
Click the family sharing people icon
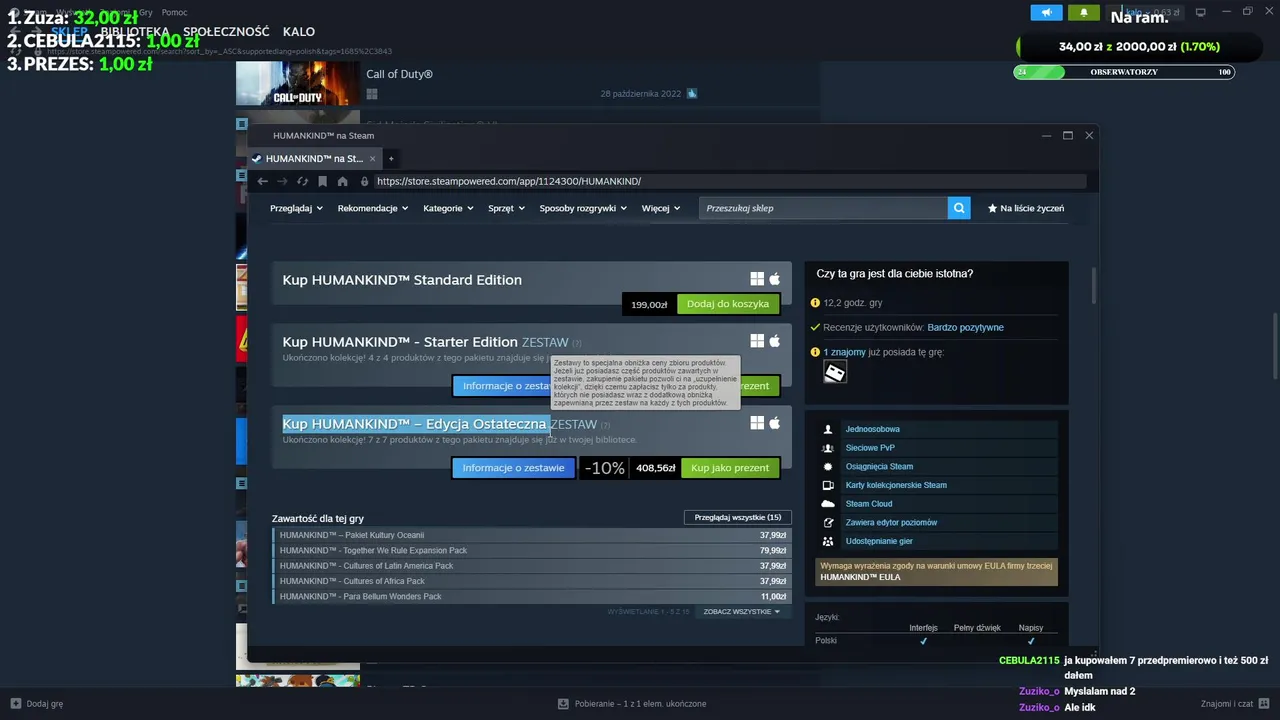pyautogui.click(x=828, y=541)
